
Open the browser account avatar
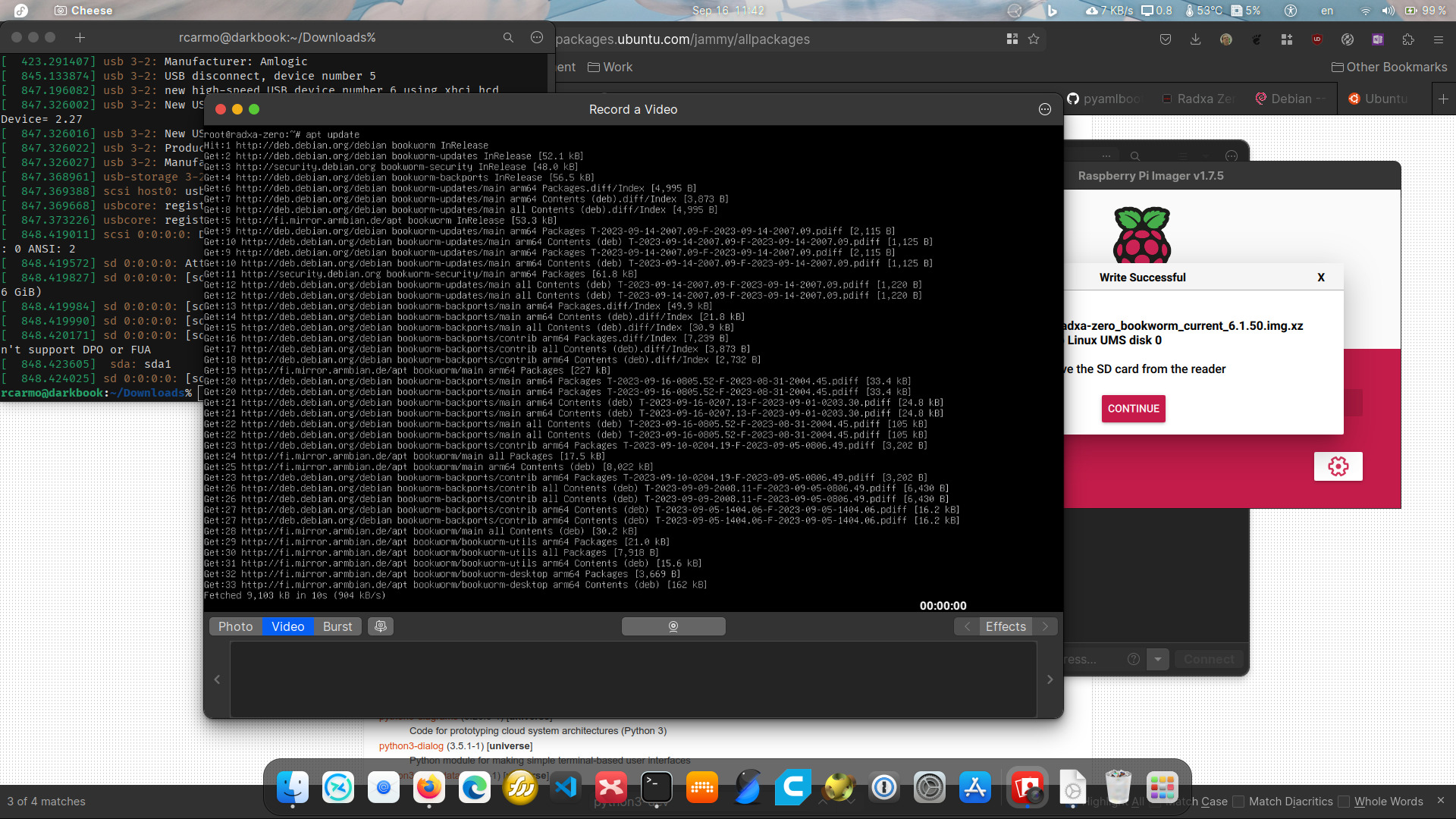coord(1226,39)
